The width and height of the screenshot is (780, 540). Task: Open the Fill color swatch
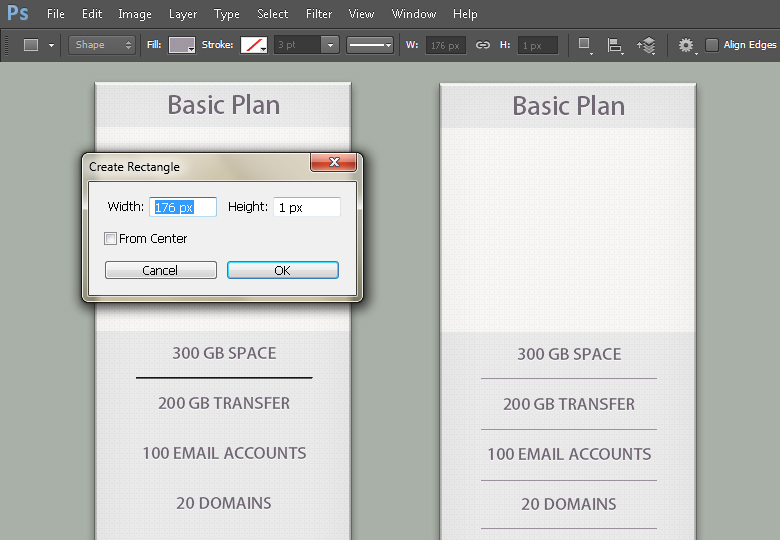(x=182, y=45)
